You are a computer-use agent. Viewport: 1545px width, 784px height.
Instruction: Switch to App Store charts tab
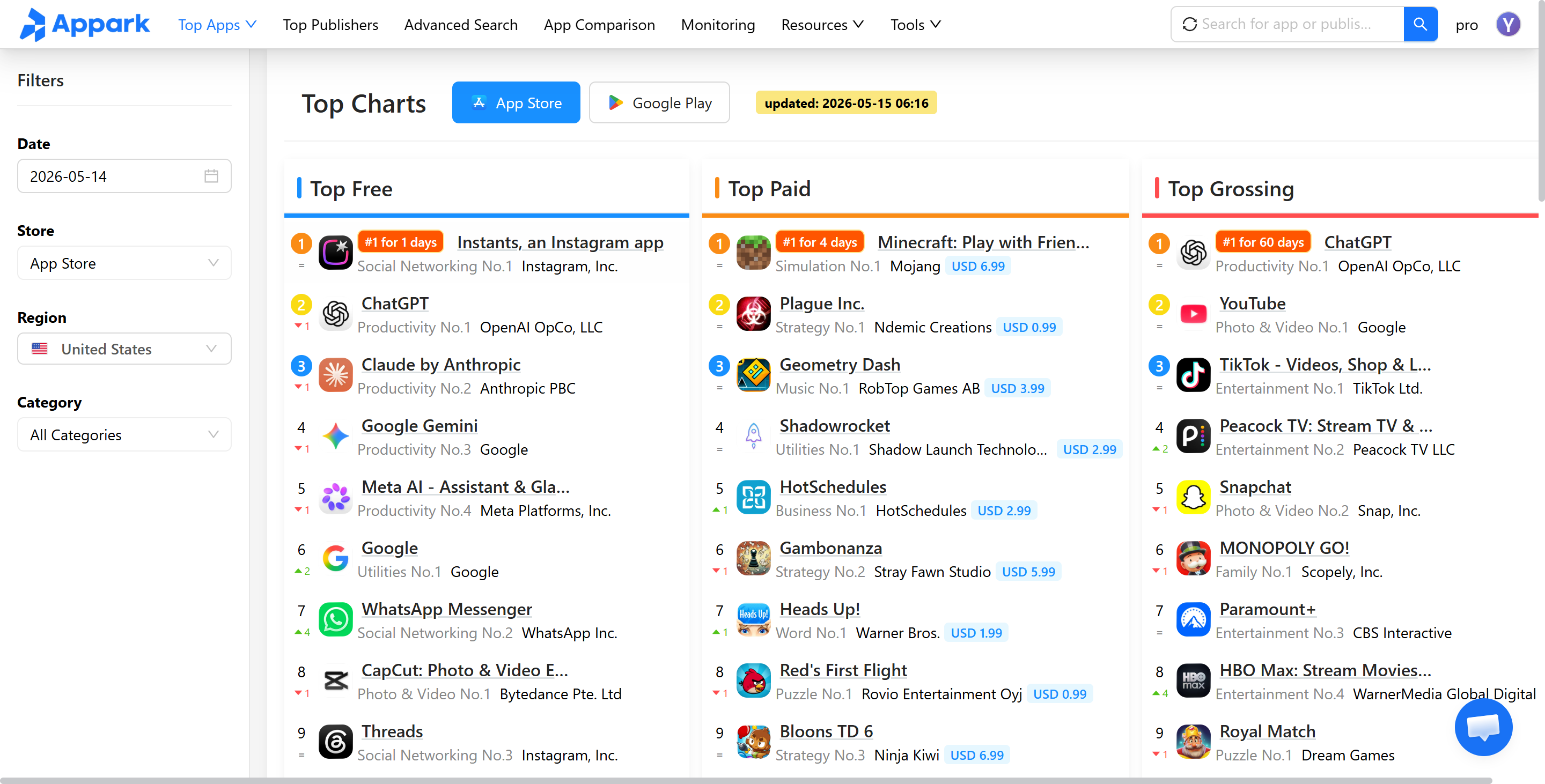click(x=516, y=103)
